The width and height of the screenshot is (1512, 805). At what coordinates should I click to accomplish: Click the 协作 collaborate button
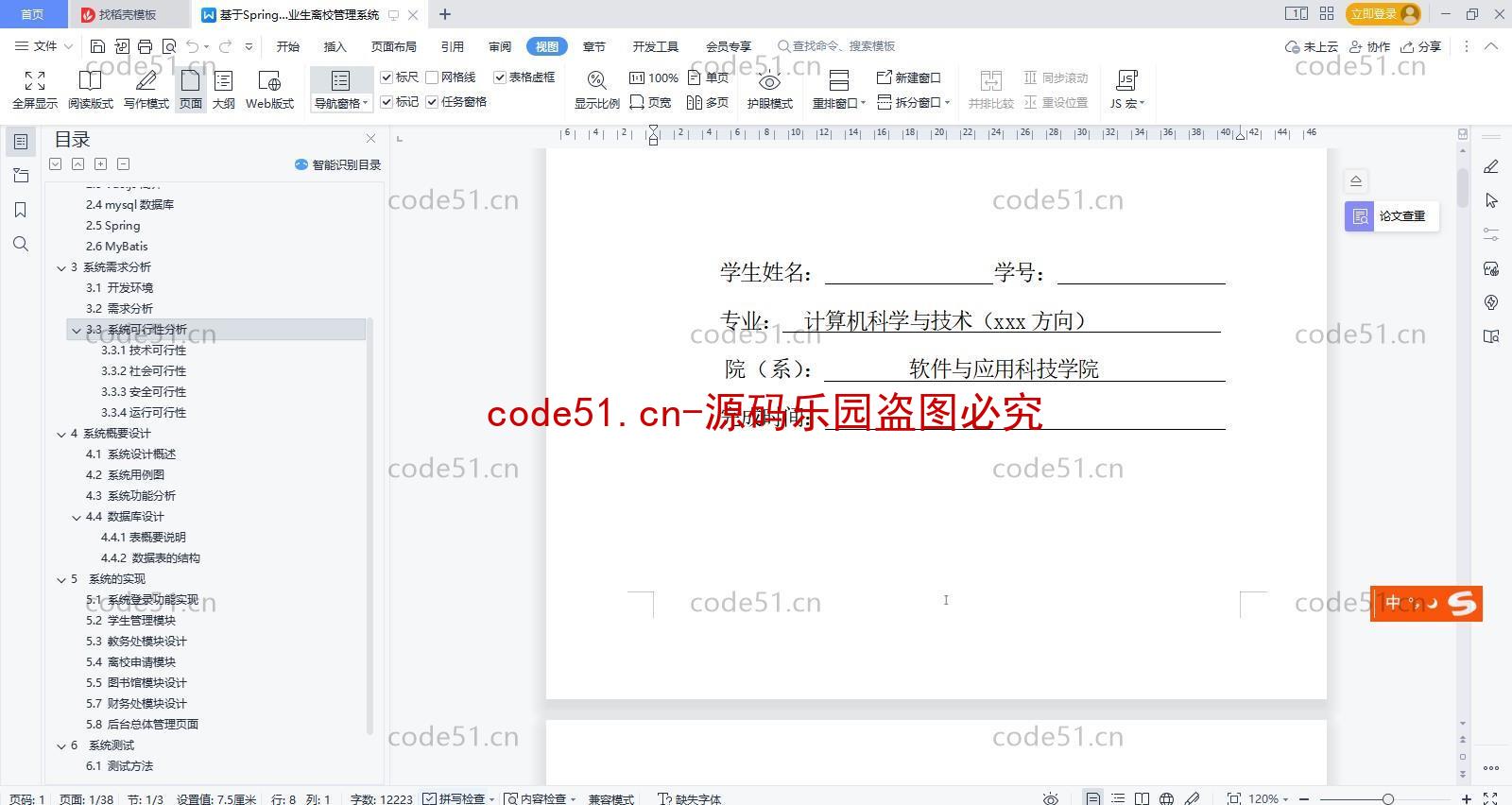1368,46
